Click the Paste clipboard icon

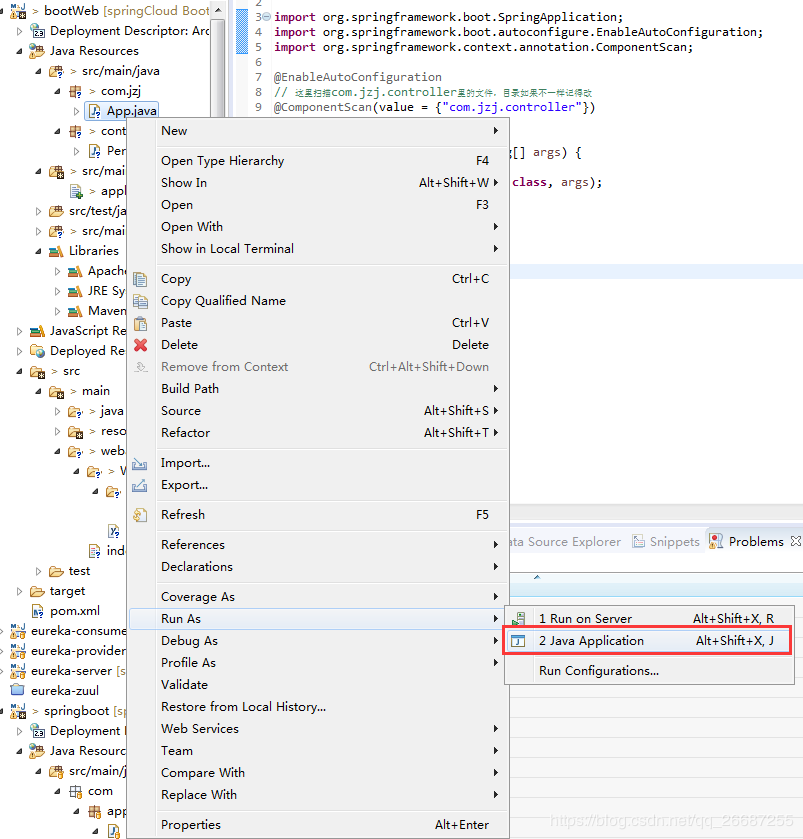point(141,323)
